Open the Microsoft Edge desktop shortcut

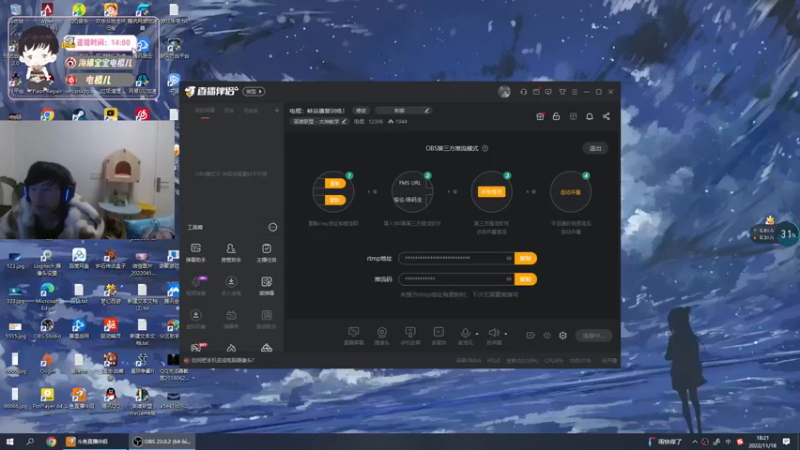tap(47, 295)
